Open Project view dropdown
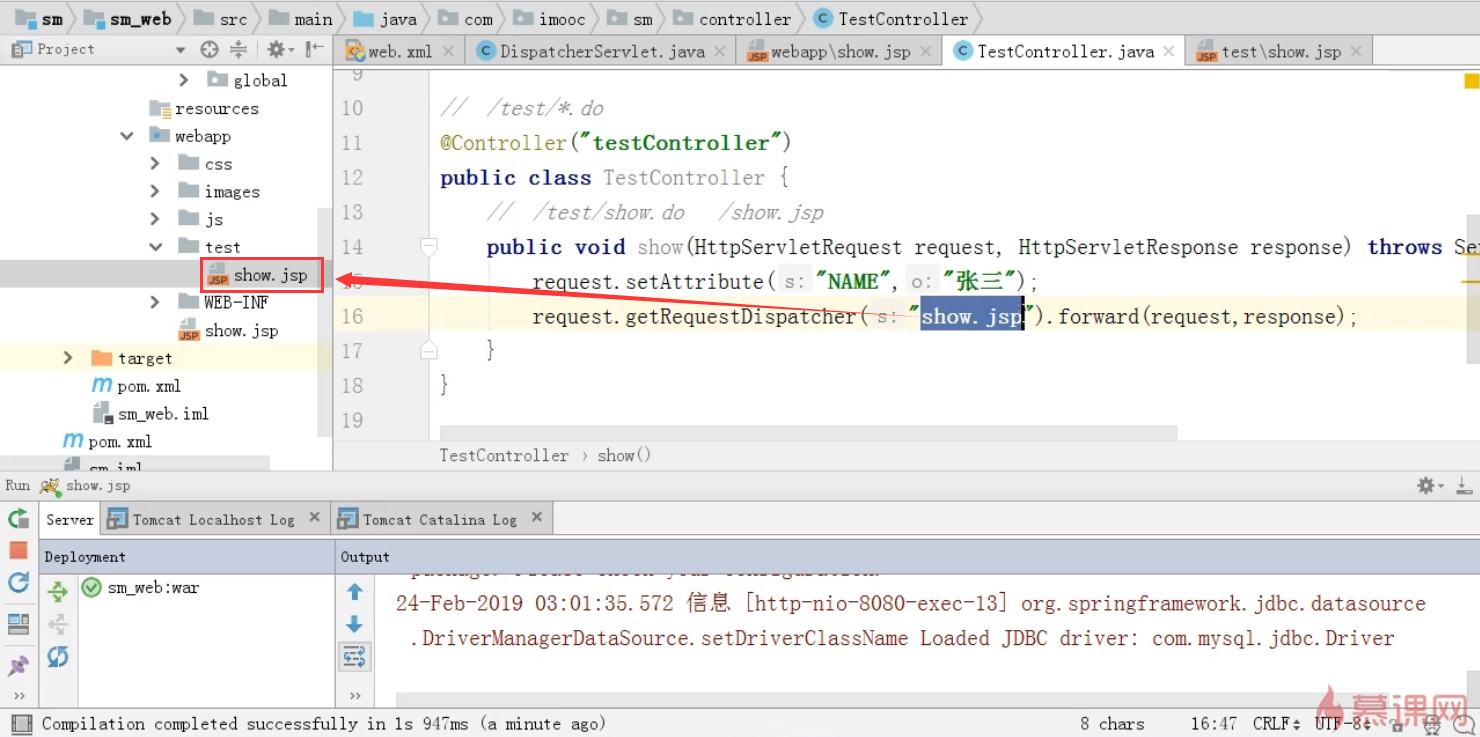The image size is (1480, 737). (x=180, y=49)
